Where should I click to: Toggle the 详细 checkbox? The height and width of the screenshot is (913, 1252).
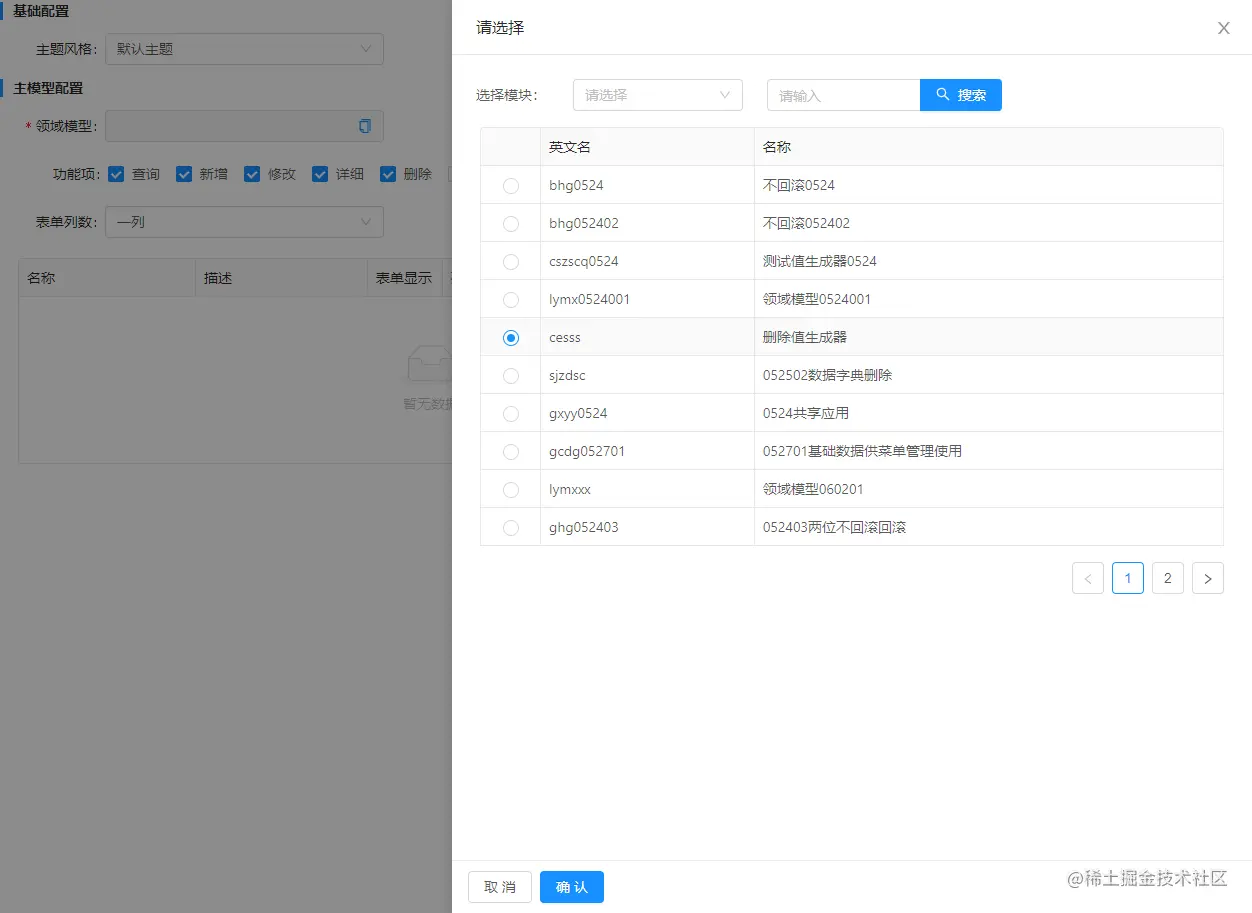click(x=320, y=174)
